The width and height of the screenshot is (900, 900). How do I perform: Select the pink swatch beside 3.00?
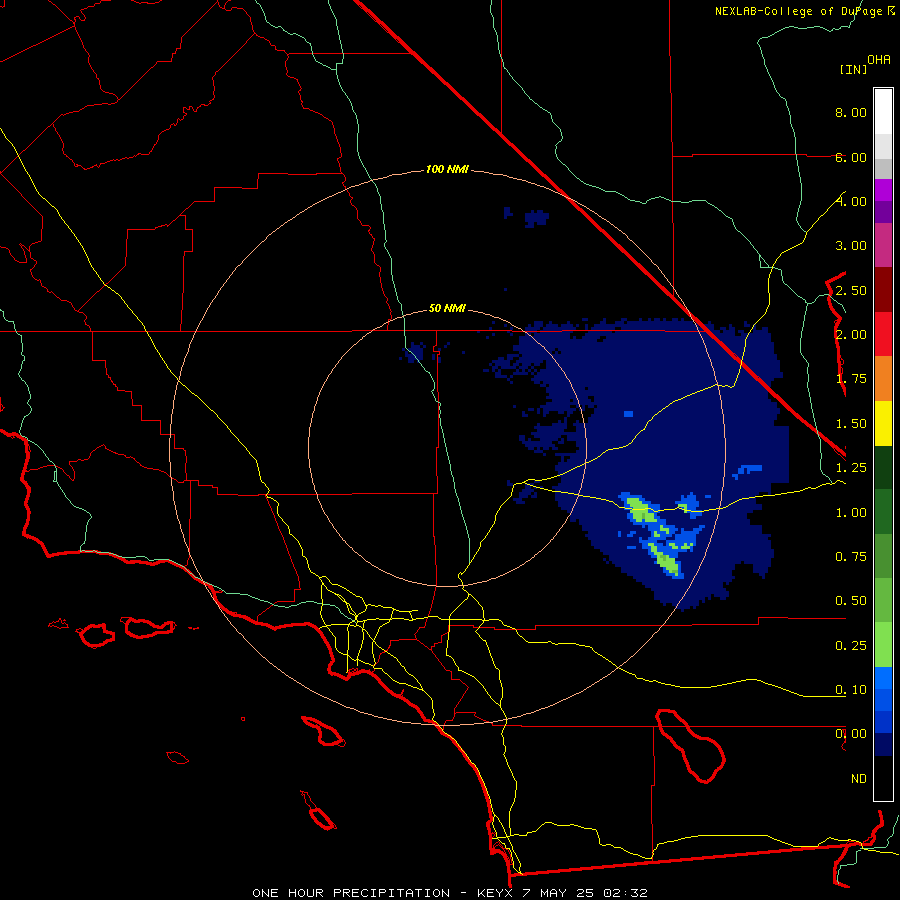pyautogui.click(x=883, y=245)
